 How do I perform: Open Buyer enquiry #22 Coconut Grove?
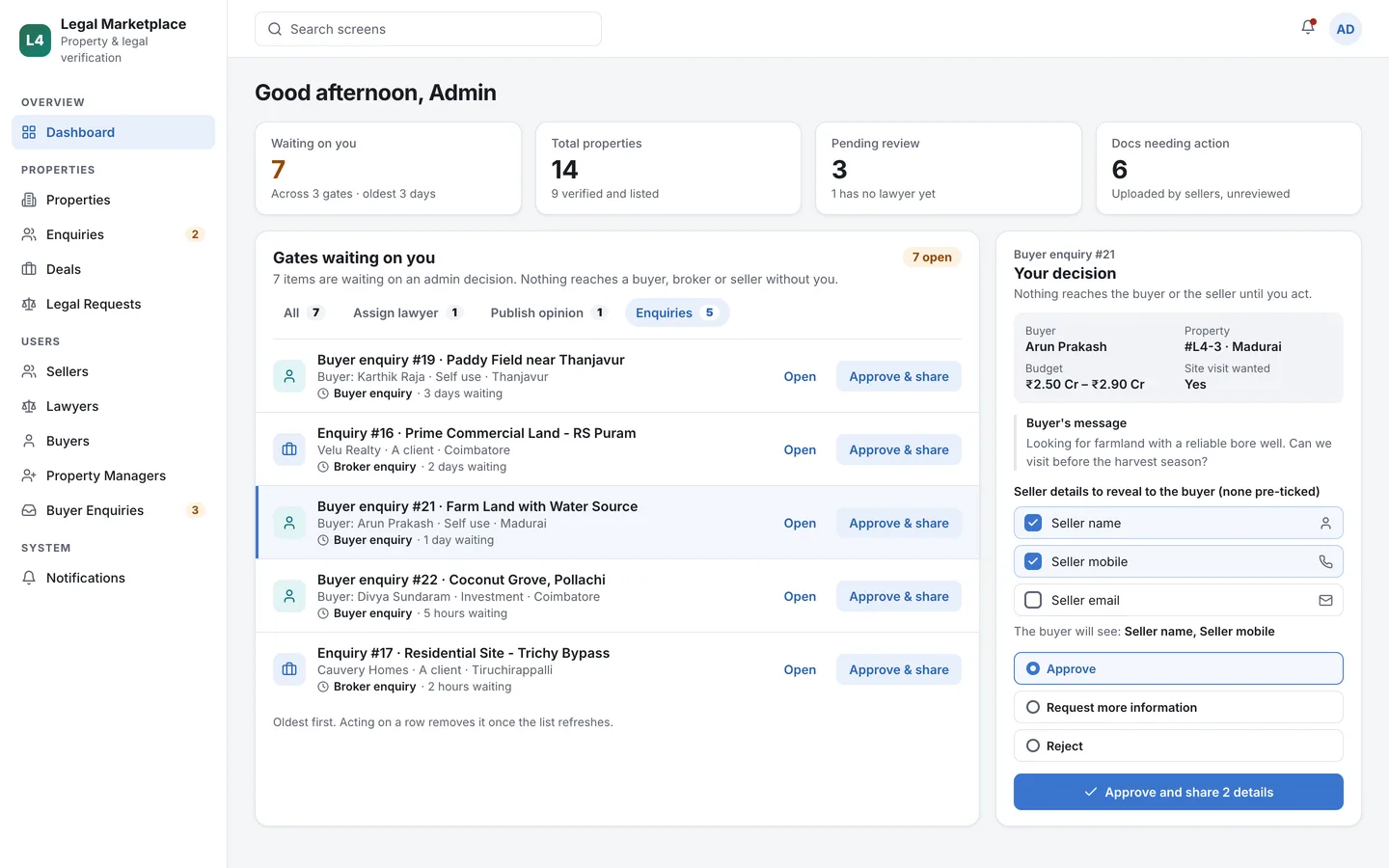click(800, 596)
